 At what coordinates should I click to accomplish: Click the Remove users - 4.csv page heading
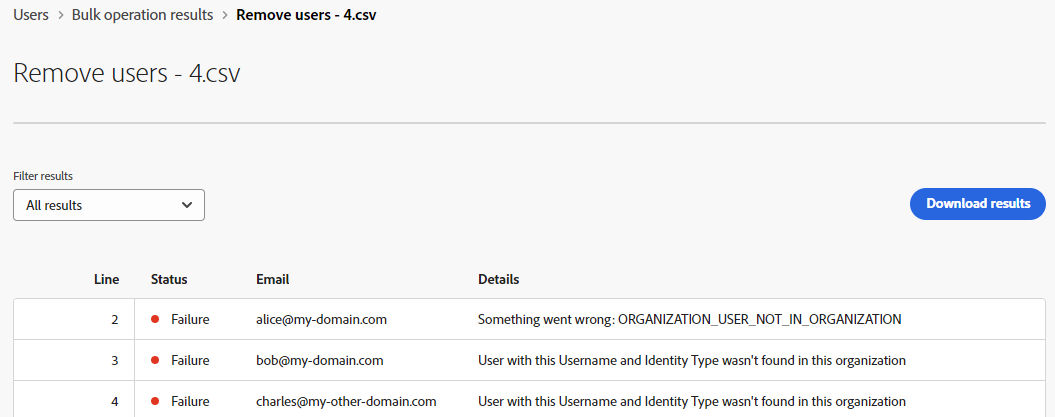[126, 73]
